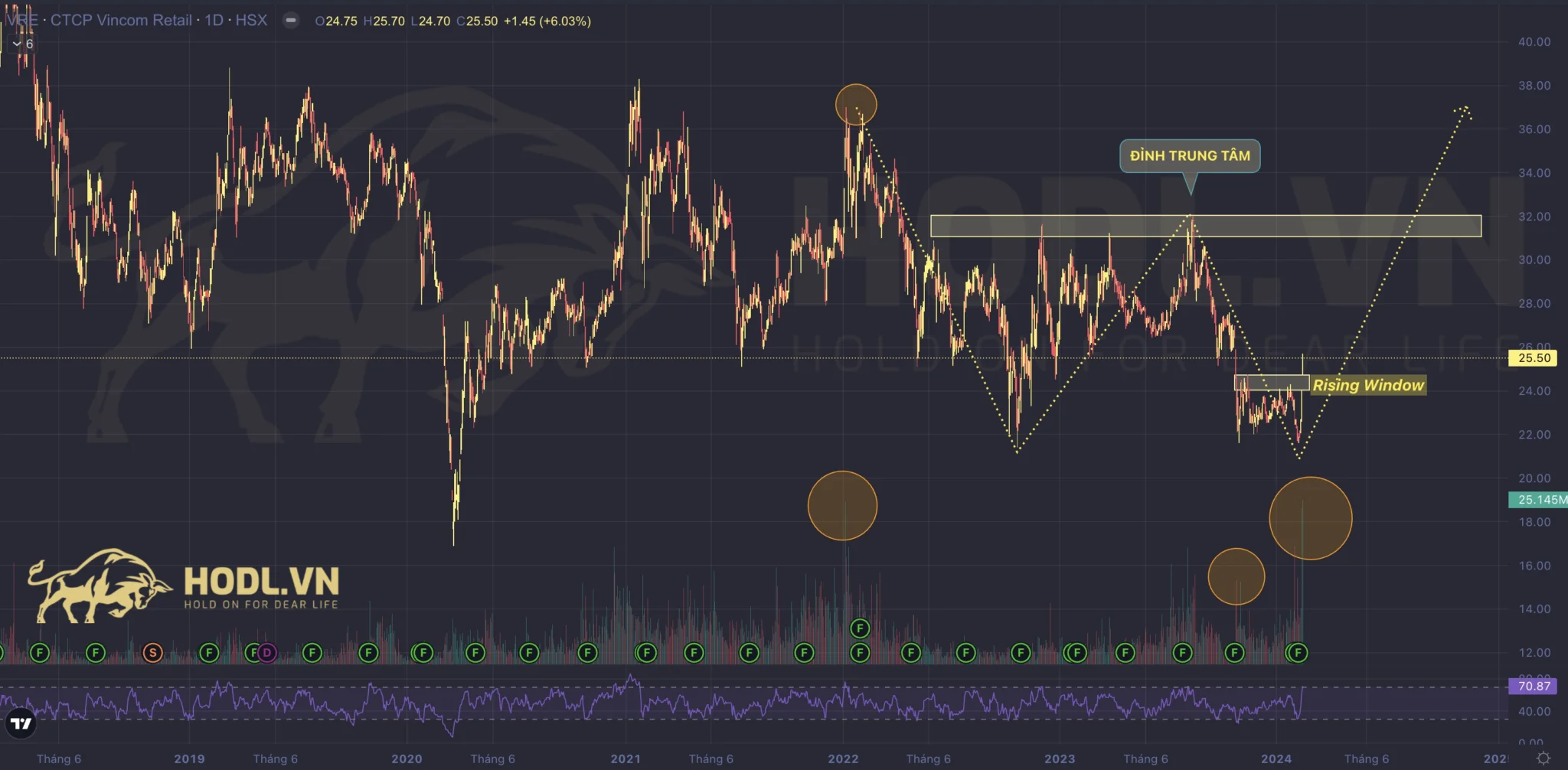
Task: Click the orange S split marker
Action: pos(152,653)
